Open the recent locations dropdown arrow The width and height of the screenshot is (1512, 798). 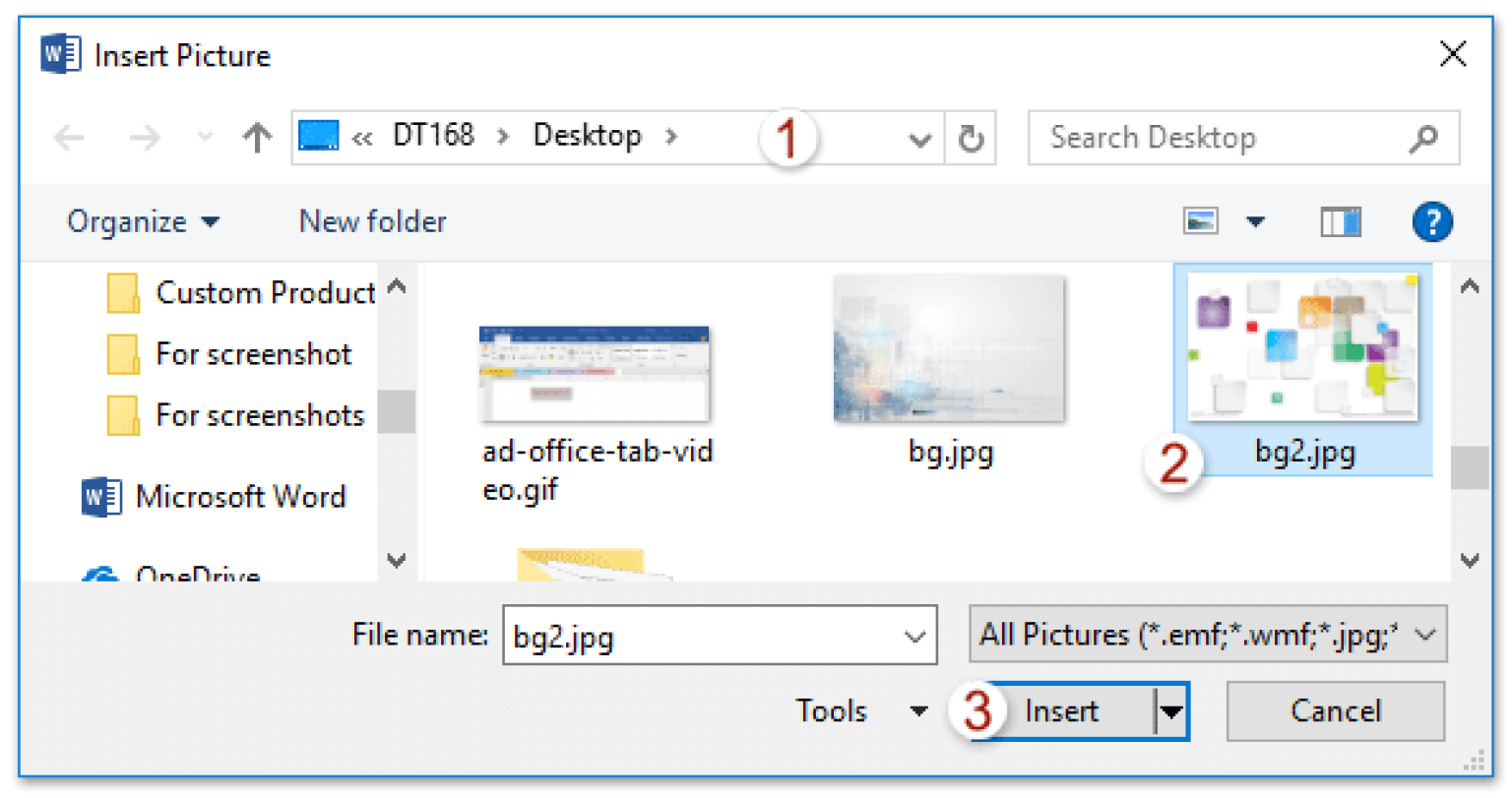pos(205,138)
